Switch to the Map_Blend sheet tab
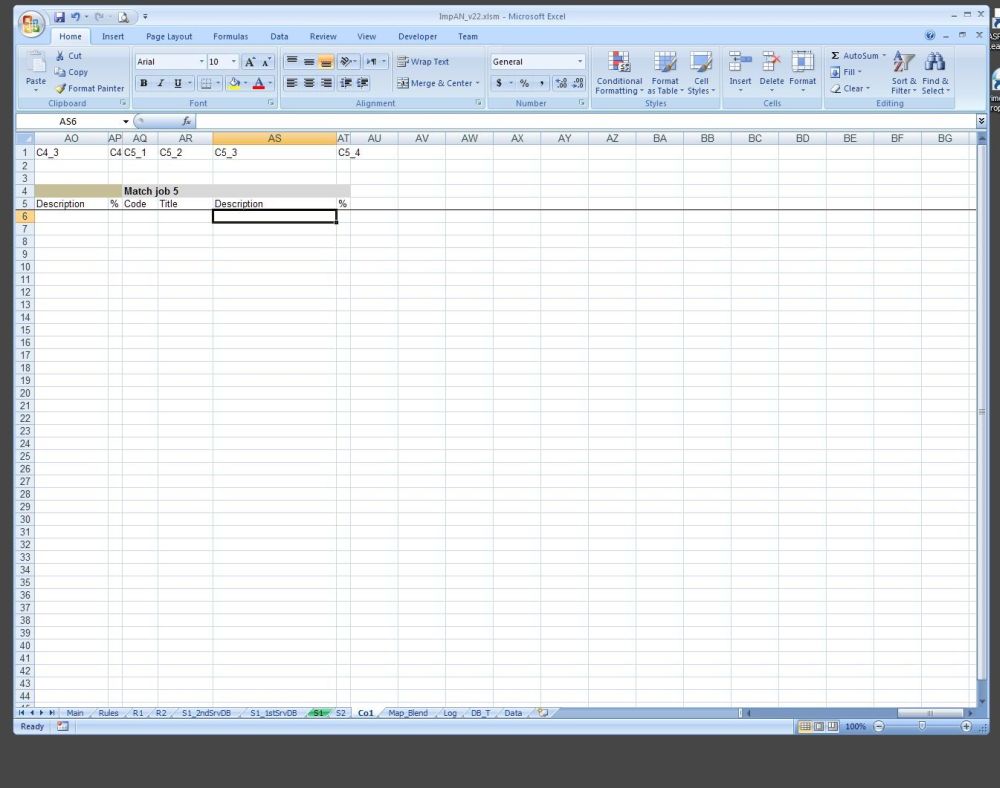This screenshot has height=788, width=1000. (408, 713)
